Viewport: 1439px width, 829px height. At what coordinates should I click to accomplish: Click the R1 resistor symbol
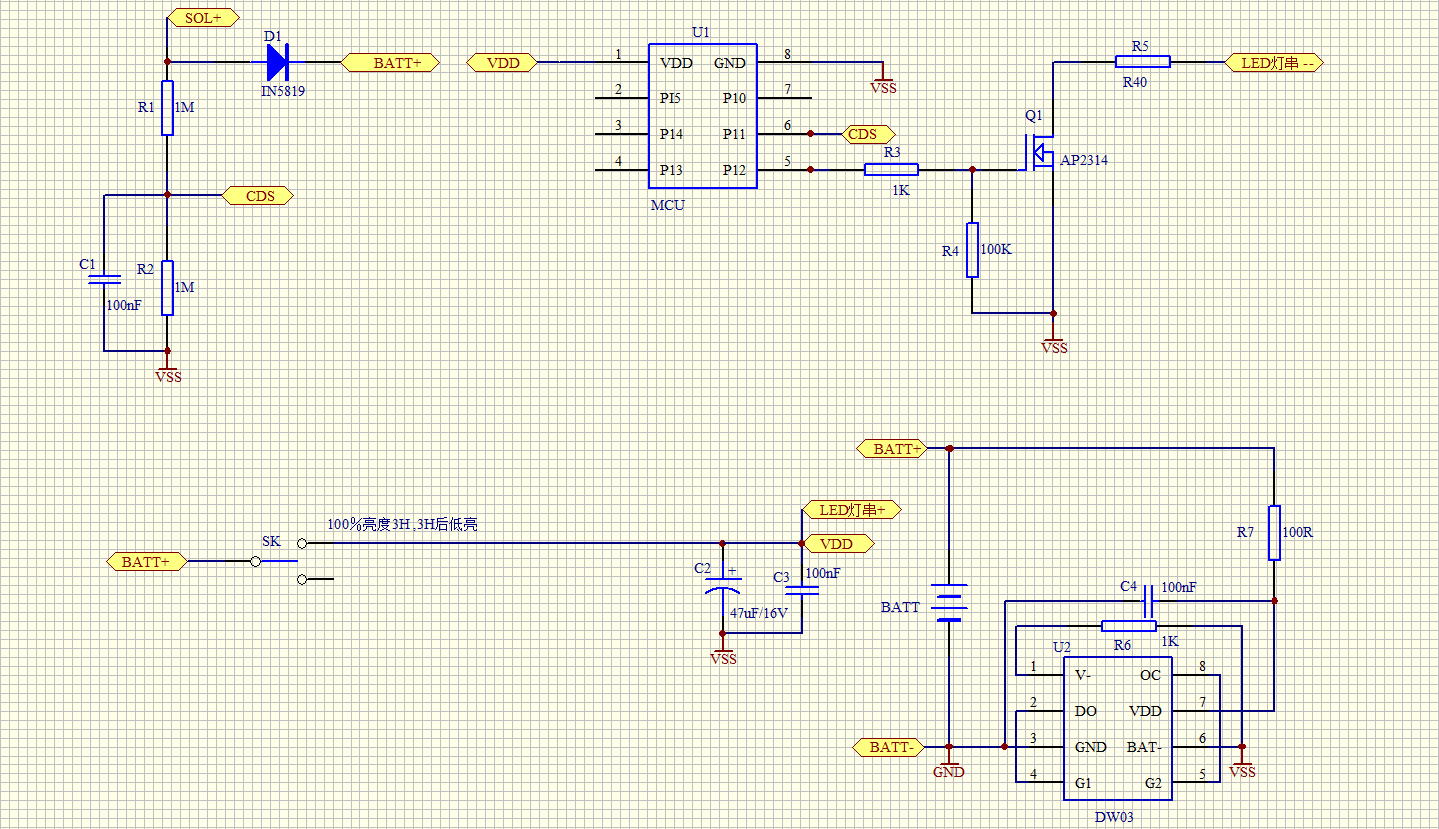pos(168,108)
